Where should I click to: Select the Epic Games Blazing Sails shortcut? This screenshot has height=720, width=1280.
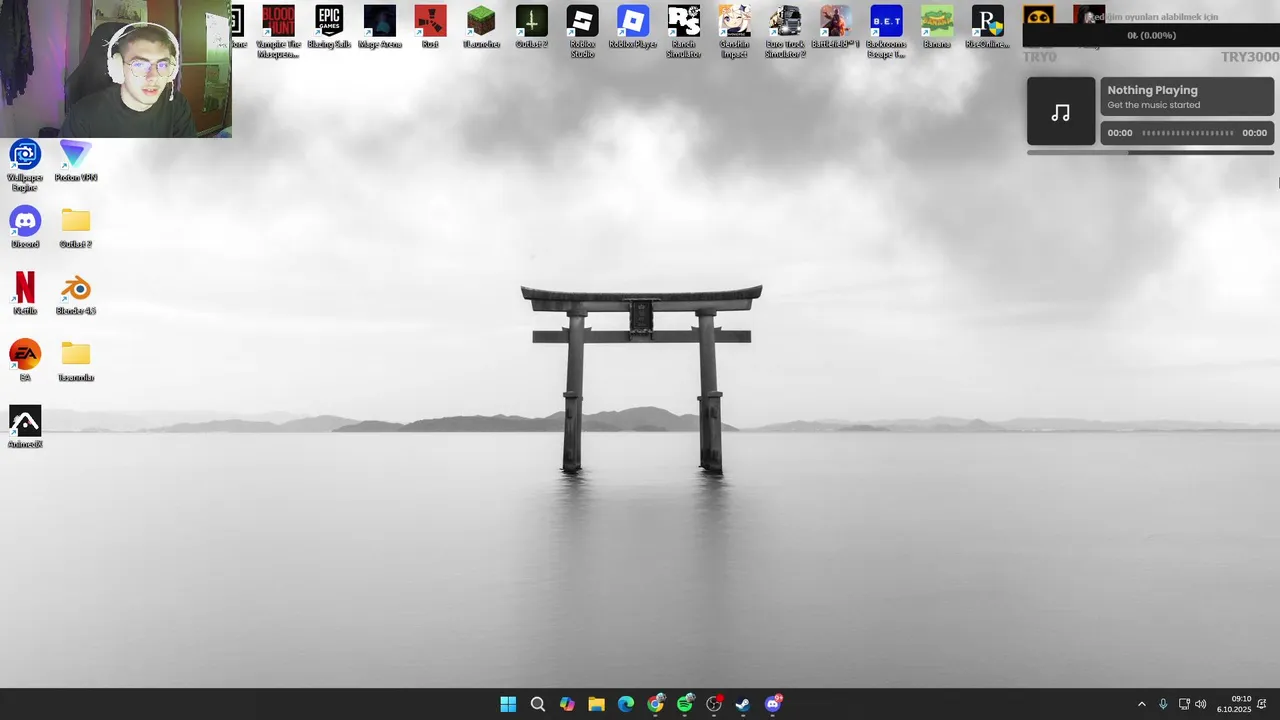pos(329,27)
